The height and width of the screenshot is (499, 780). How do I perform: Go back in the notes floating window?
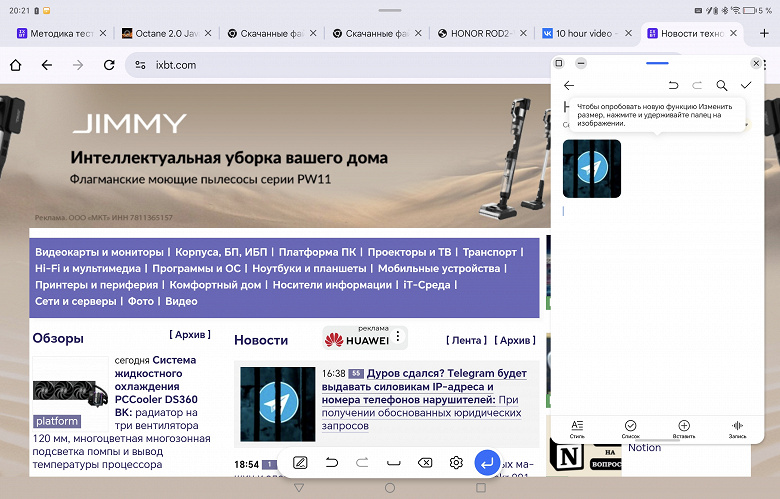click(569, 86)
